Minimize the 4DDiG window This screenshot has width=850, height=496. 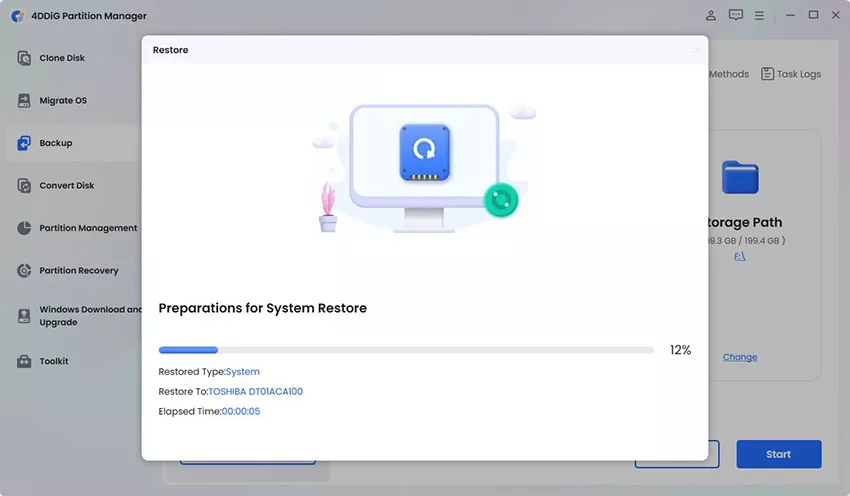[x=790, y=15]
